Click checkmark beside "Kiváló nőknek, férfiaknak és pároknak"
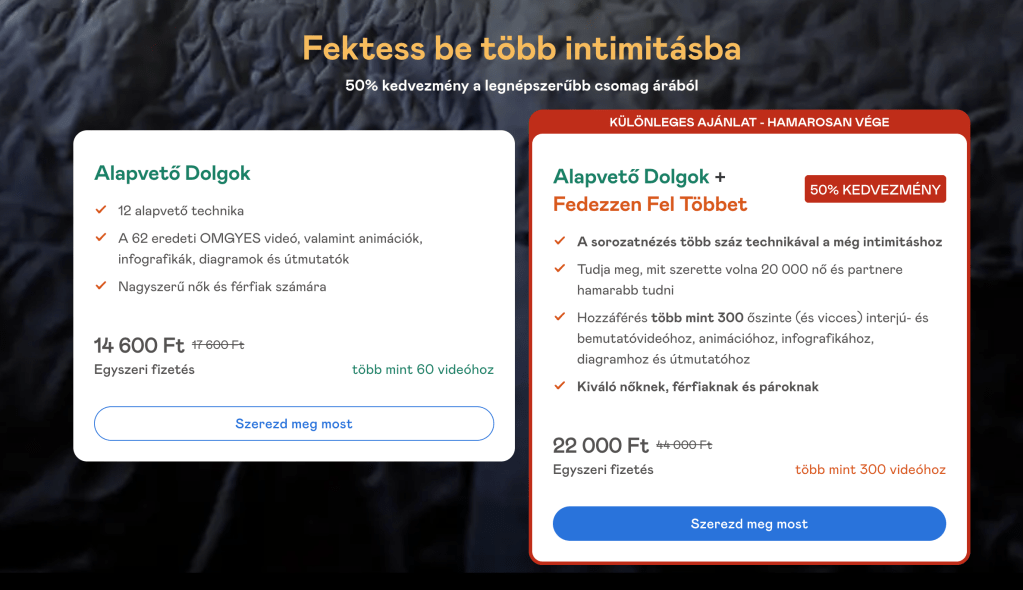The image size is (1023, 590). [559, 386]
